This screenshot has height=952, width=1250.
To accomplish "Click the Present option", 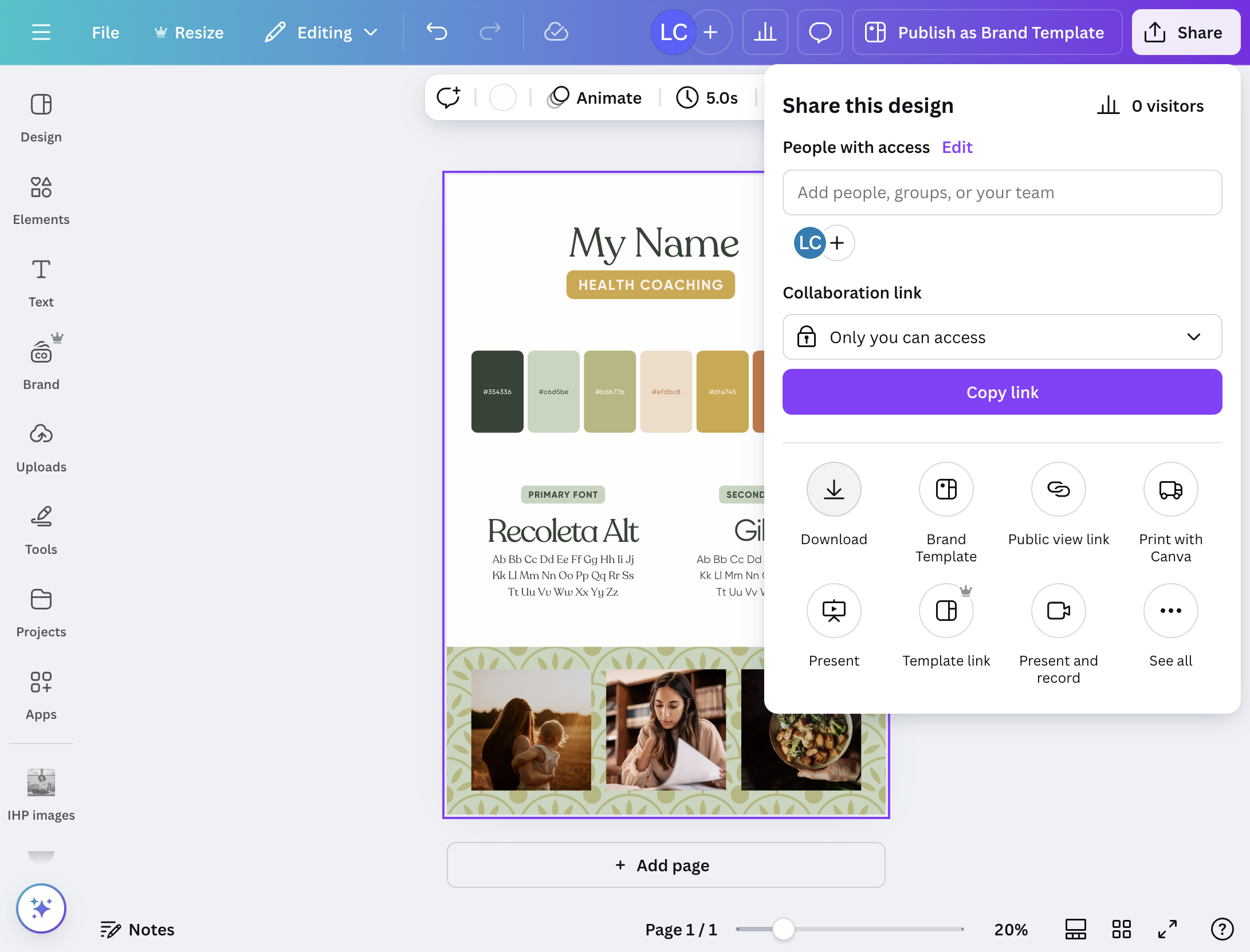I will (x=834, y=611).
